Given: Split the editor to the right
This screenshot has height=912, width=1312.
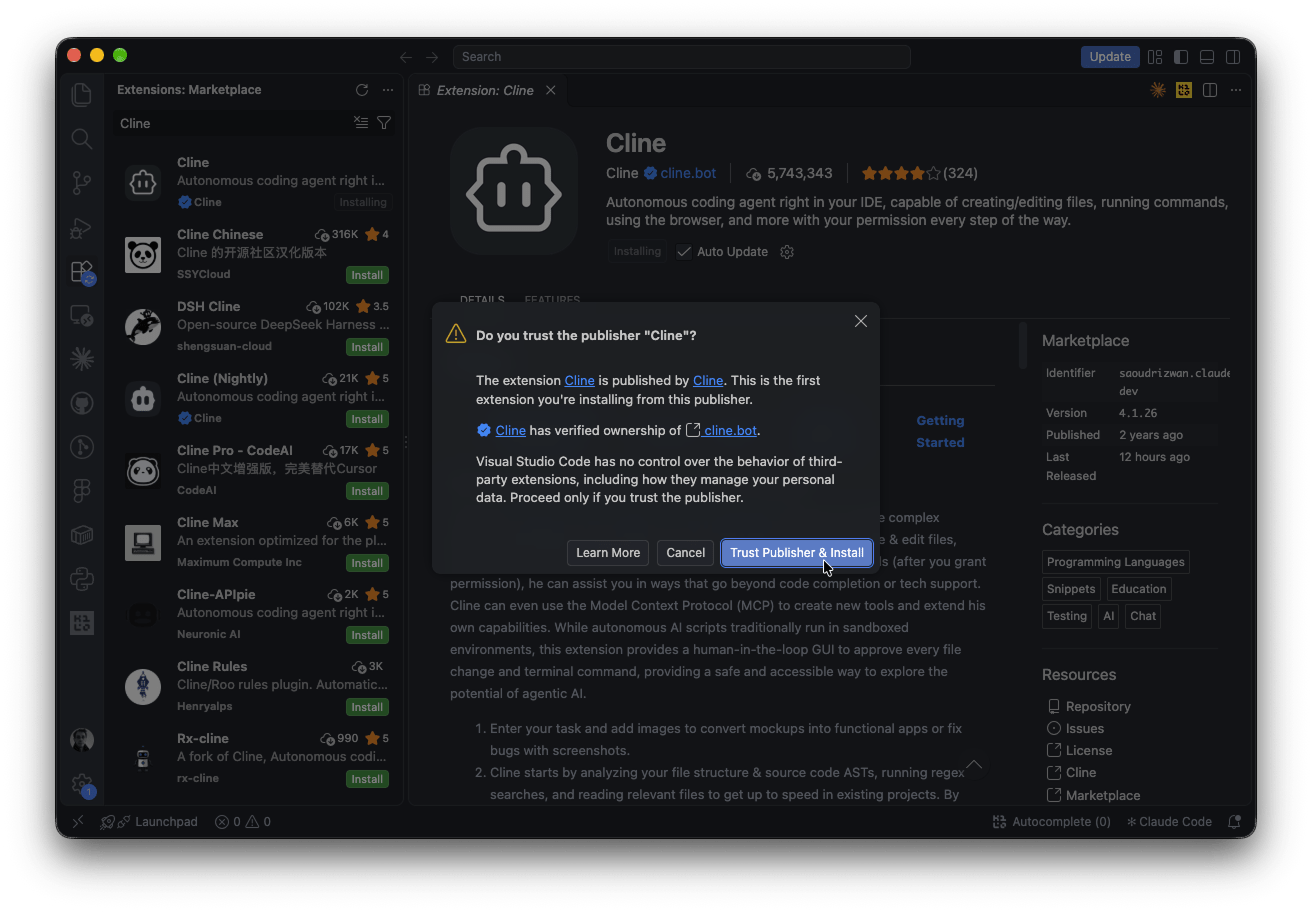Looking at the screenshot, I should point(1210,90).
